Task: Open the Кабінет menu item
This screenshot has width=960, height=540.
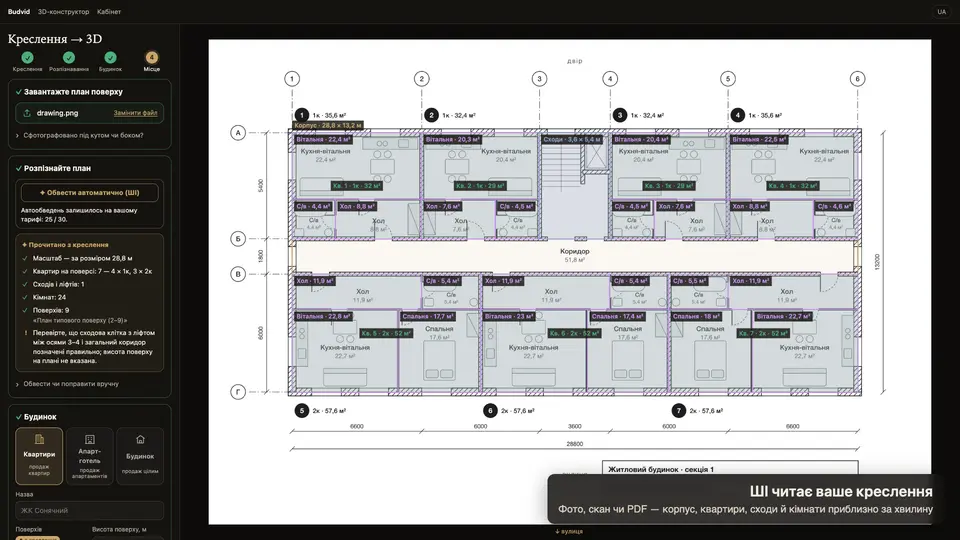Action: [x=109, y=12]
